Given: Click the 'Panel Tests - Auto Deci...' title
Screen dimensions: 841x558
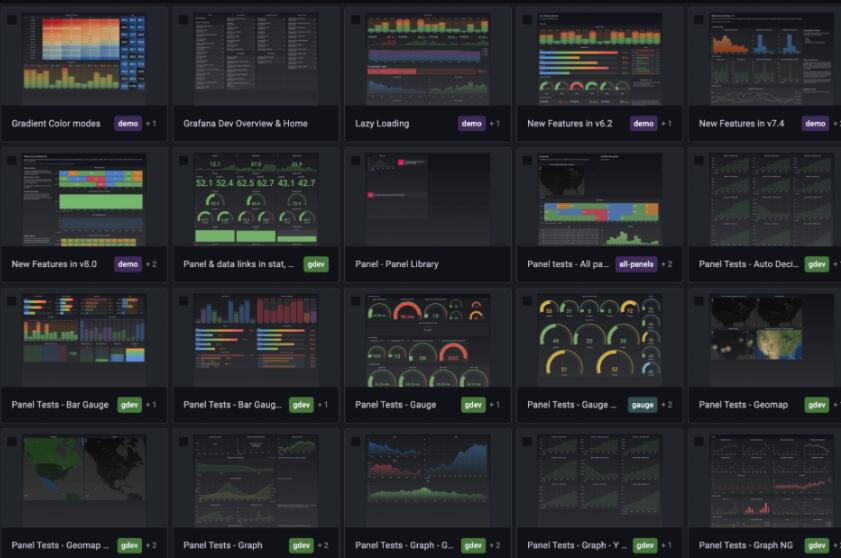Looking at the screenshot, I should click(748, 264).
